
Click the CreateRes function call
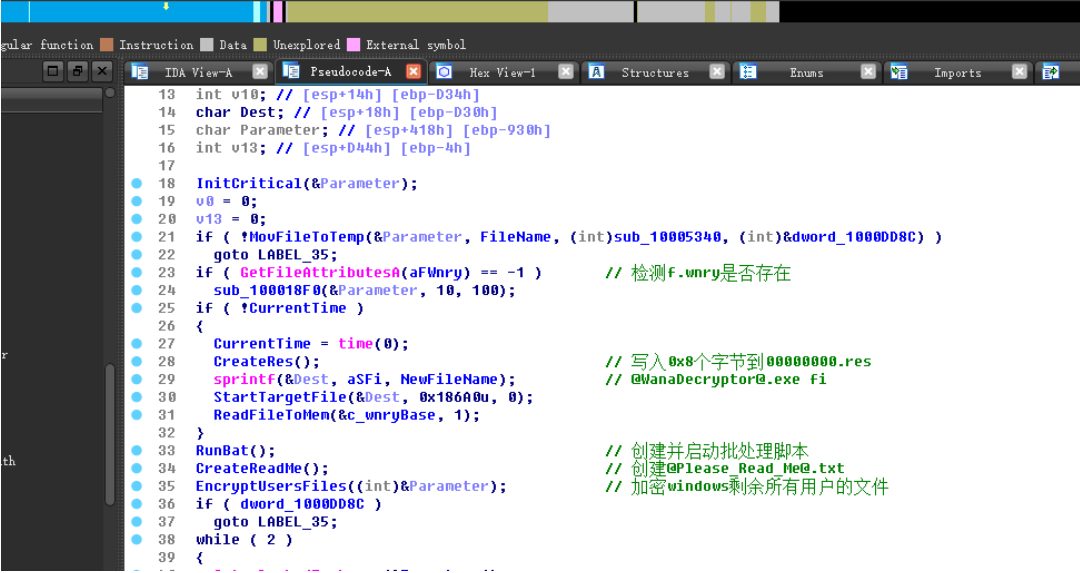click(253, 362)
